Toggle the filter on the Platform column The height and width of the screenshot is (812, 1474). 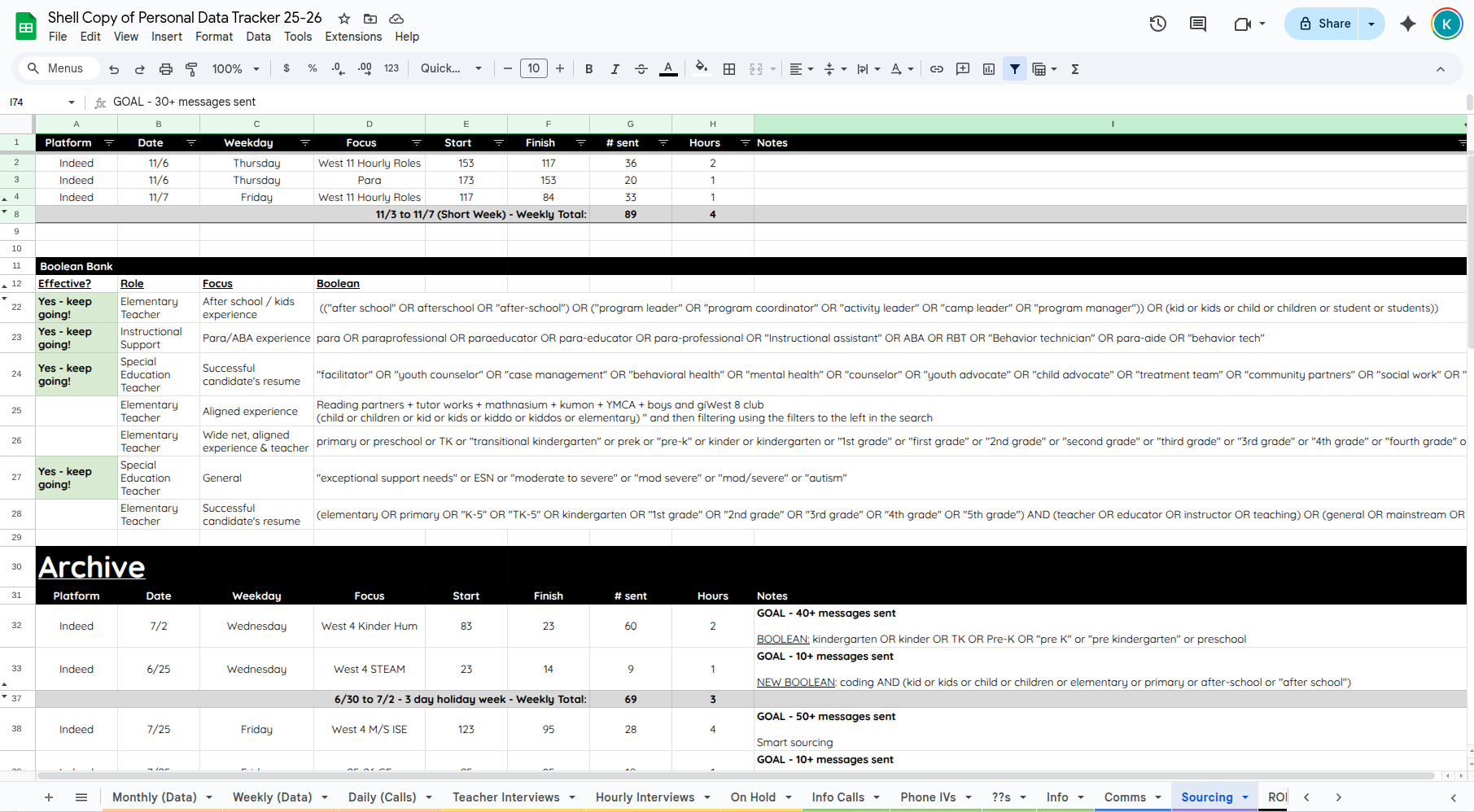coord(111,142)
